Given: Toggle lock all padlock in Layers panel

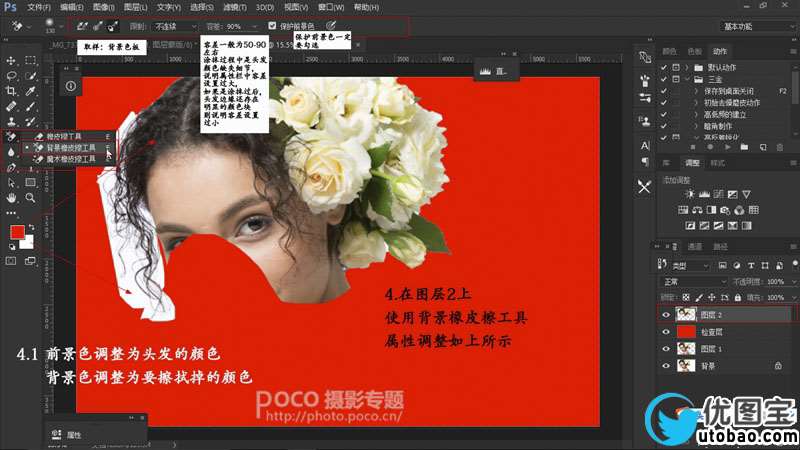Looking at the screenshot, I should [x=738, y=297].
